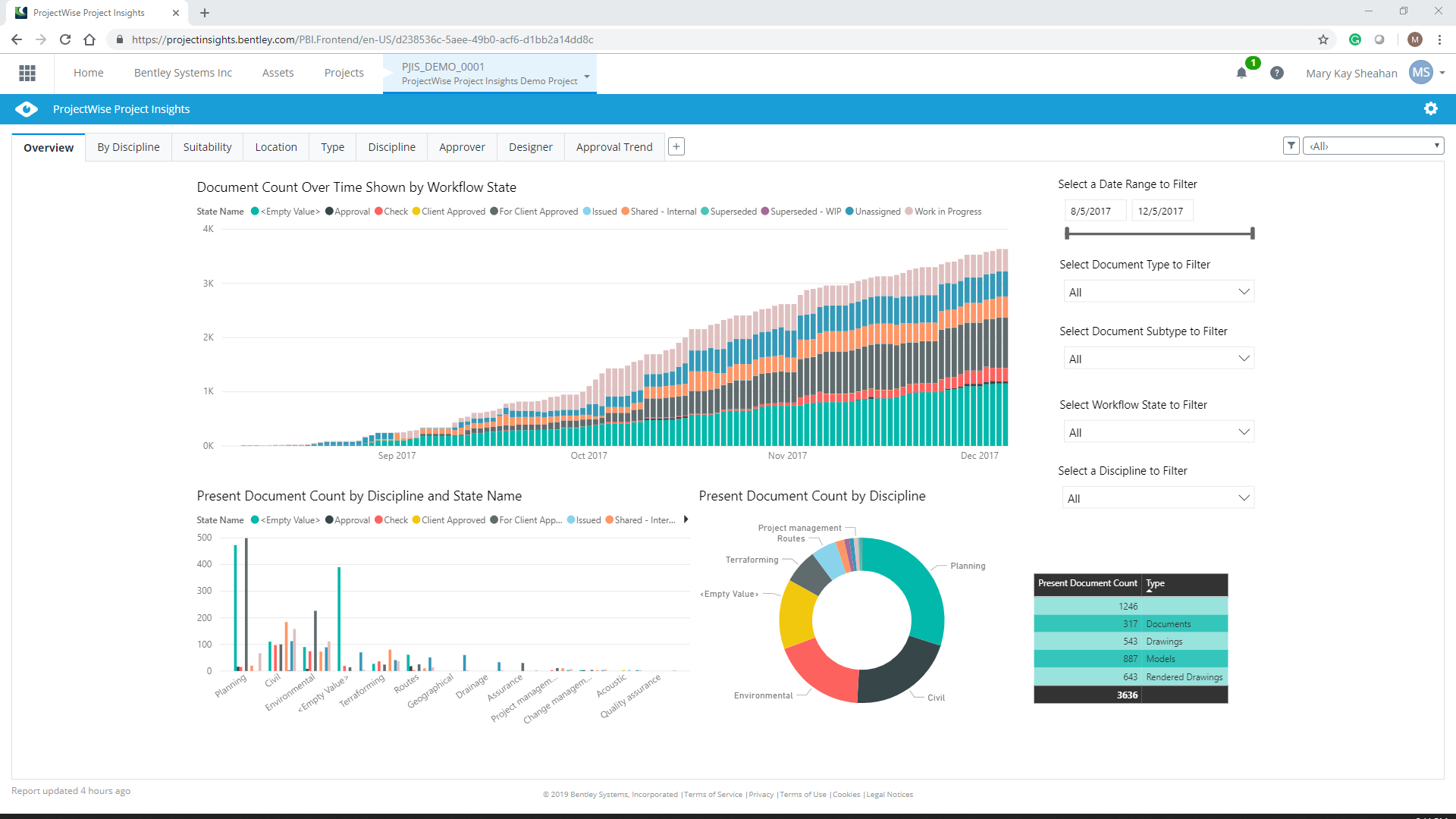Viewport: 1456px width, 819px height.
Task: Go to browser home page icon
Action: pos(89,39)
